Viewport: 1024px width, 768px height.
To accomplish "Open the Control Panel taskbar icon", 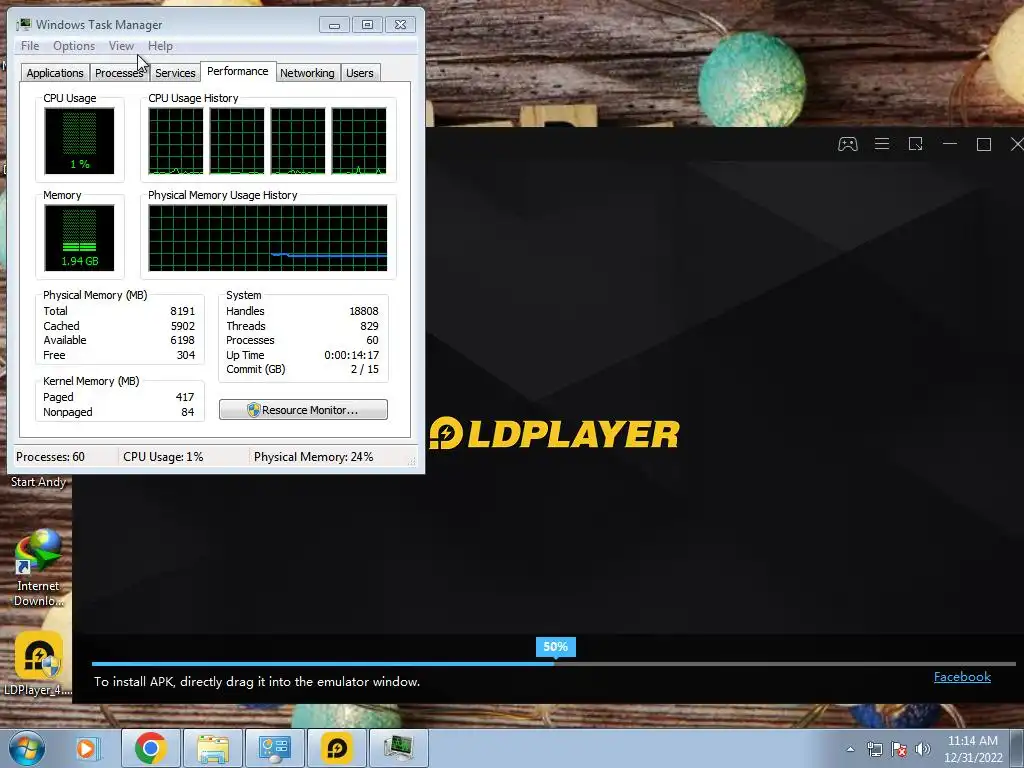I will tap(274, 748).
